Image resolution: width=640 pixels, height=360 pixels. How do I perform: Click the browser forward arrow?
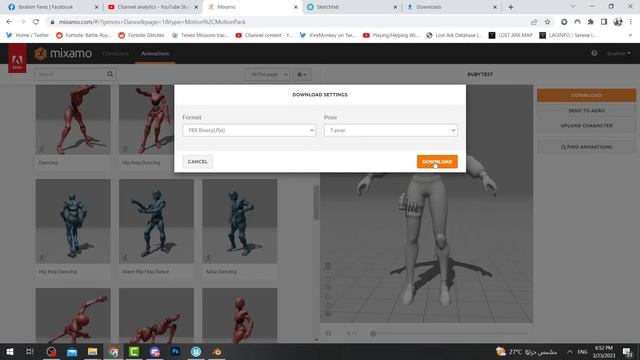coord(22,22)
